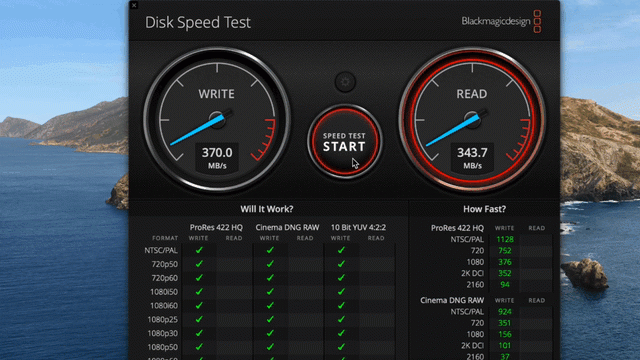Click NTSC/PAL ProRes 422 HQ write checkmark
Viewport: 640px width, 360px height.
tap(199, 250)
